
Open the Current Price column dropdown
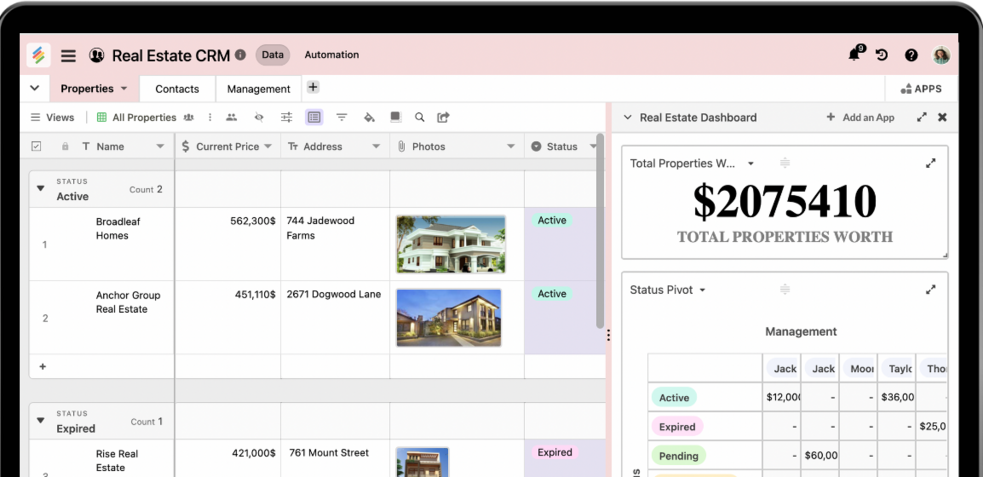pos(268,146)
